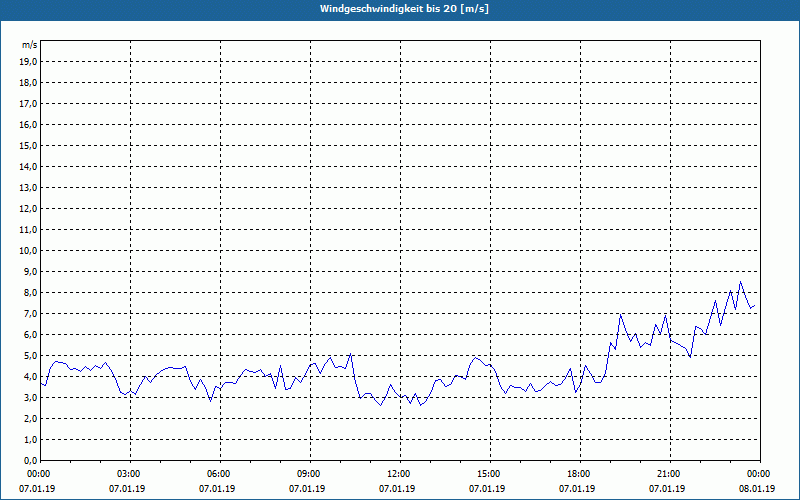Select the 09:00 time label
Image resolution: width=800 pixels, height=500 pixels.
[x=310, y=474]
